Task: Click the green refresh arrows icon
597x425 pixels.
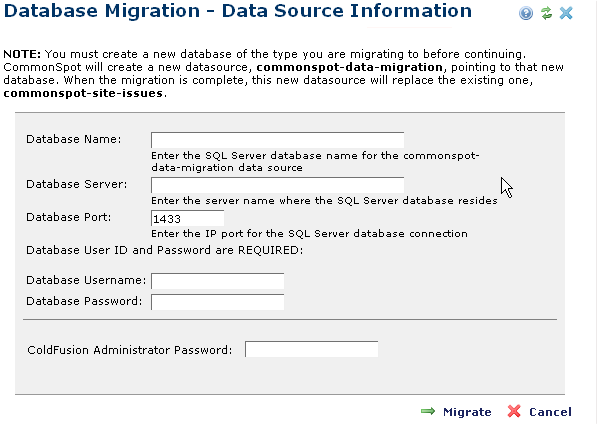Action: pyautogui.click(x=546, y=13)
